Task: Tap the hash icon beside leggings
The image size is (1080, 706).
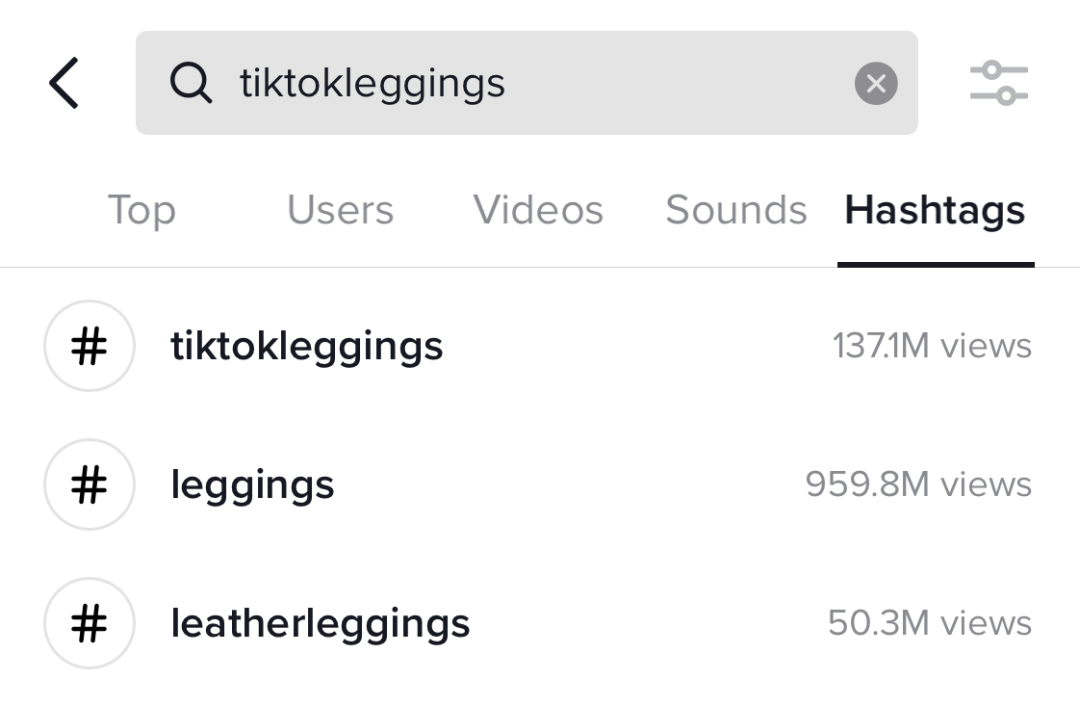Action: click(x=89, y=485)
